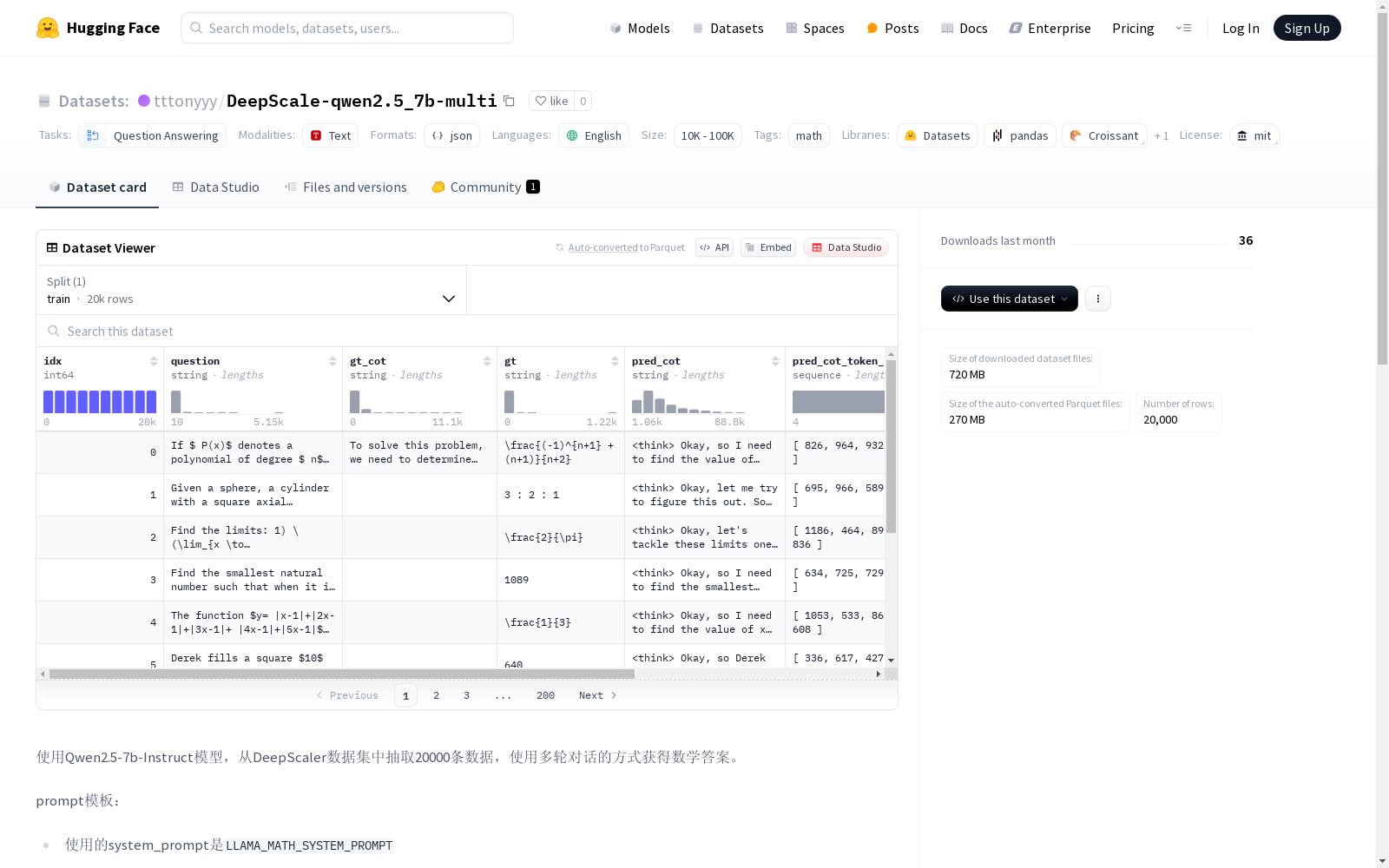This screenshot has width=1389, height=868.
Task: Click Next page in pagination
Action: pyautogui.click(x=597, y=695)
